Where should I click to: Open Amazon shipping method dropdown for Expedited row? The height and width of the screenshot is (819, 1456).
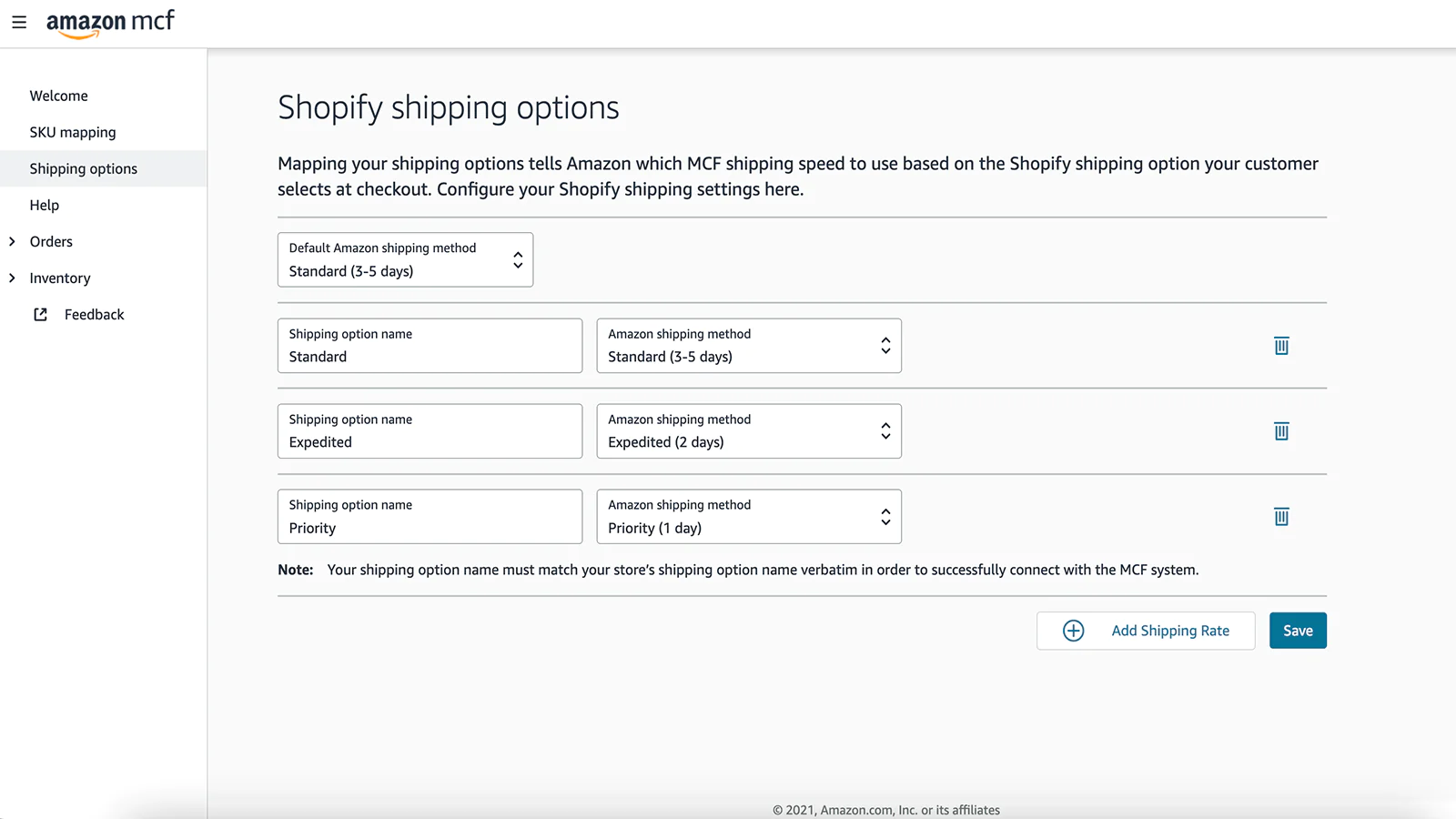pos(749,431)
